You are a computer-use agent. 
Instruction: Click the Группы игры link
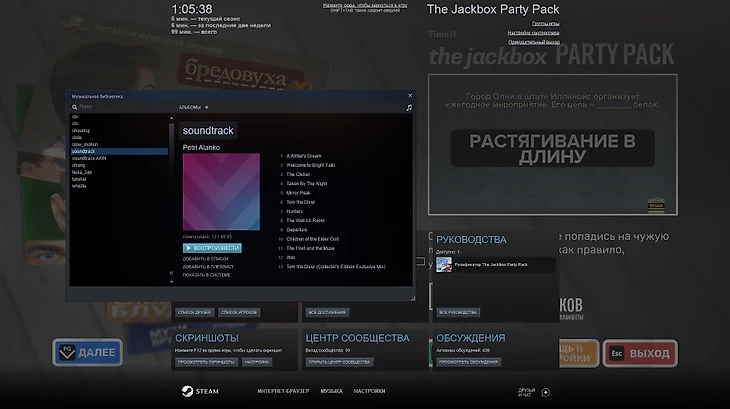click(546, 24)
